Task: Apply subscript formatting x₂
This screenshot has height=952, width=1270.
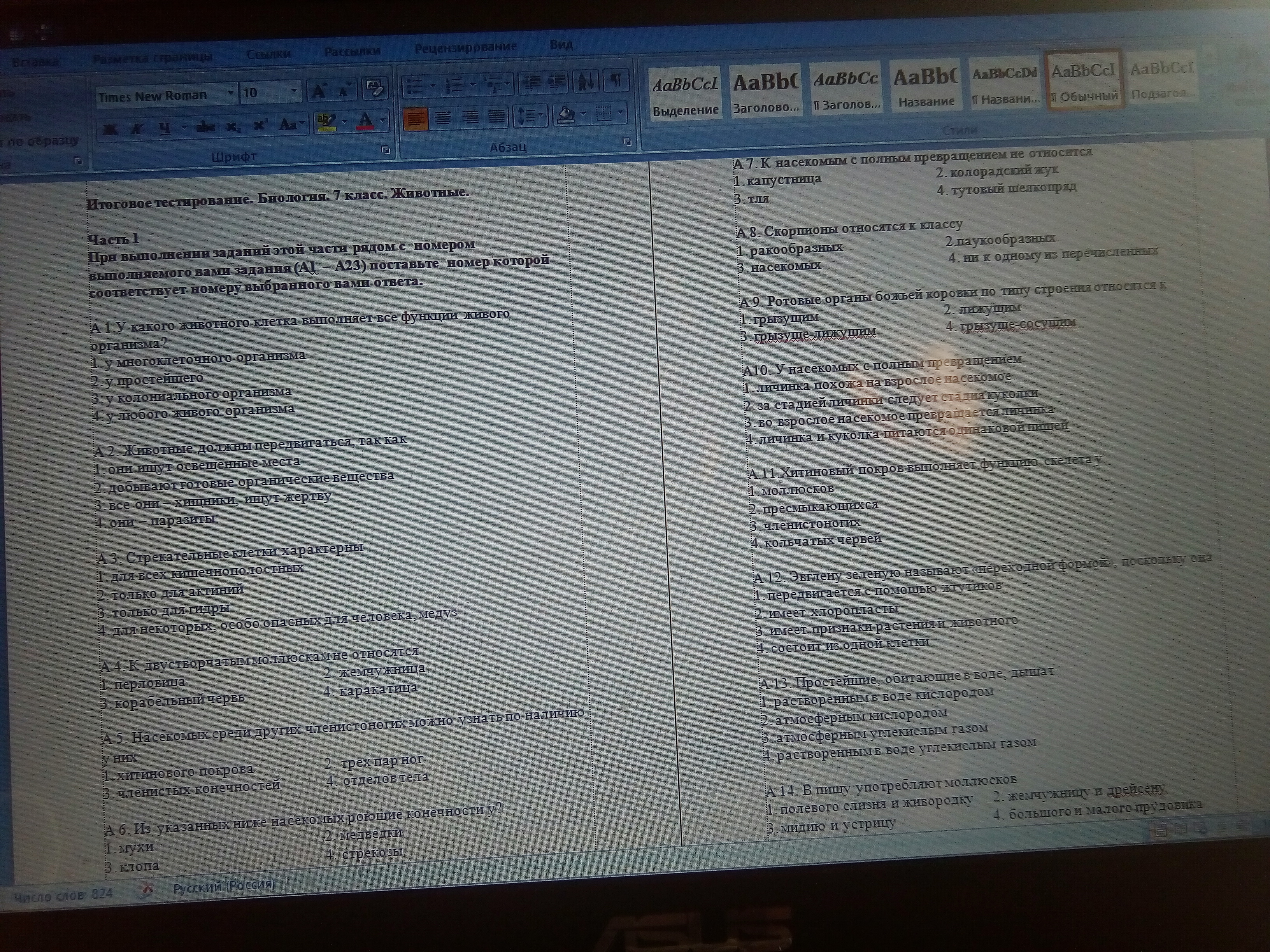Action: point(233,126)
